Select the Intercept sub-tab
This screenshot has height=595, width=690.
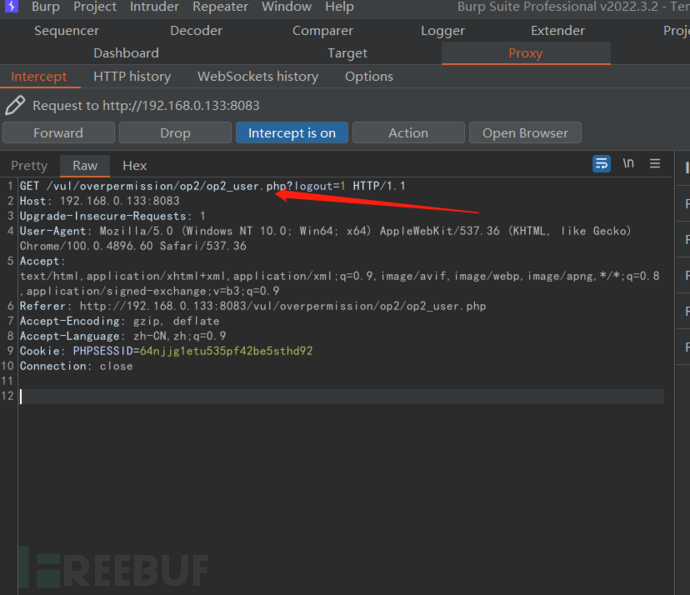point(39,77)
